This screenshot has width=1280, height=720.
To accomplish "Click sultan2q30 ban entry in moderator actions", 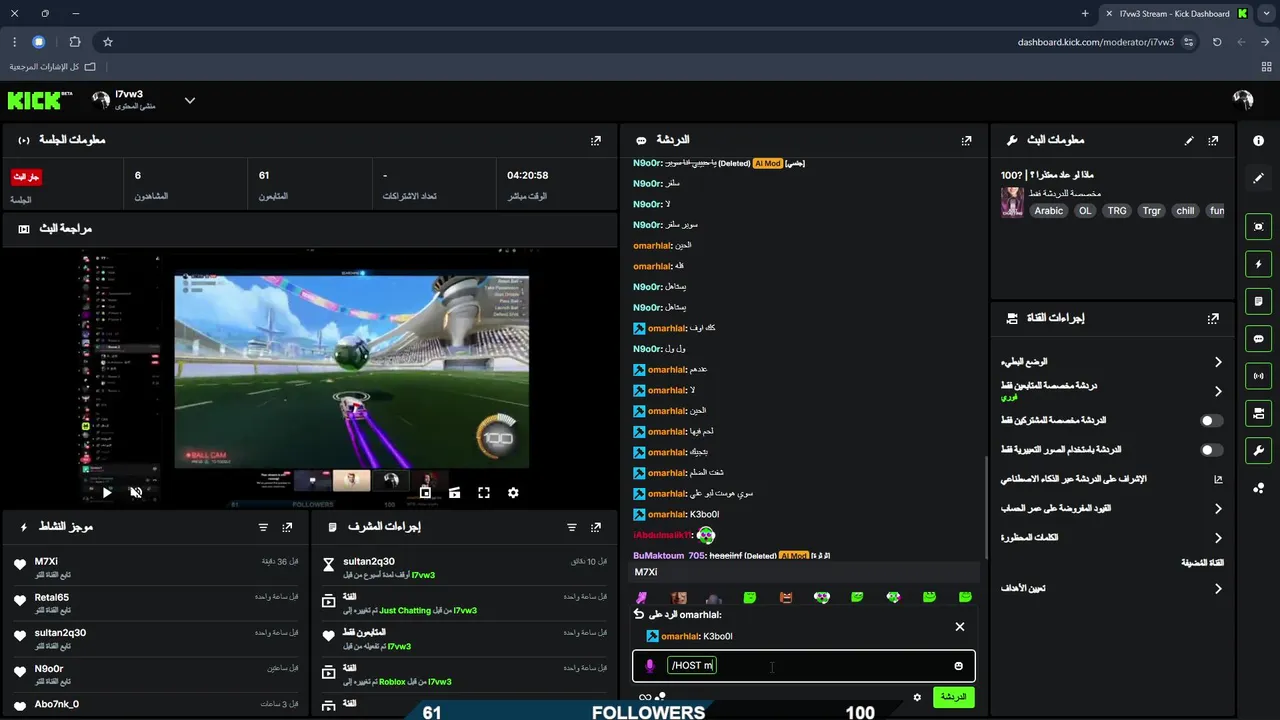I will 464,567.
